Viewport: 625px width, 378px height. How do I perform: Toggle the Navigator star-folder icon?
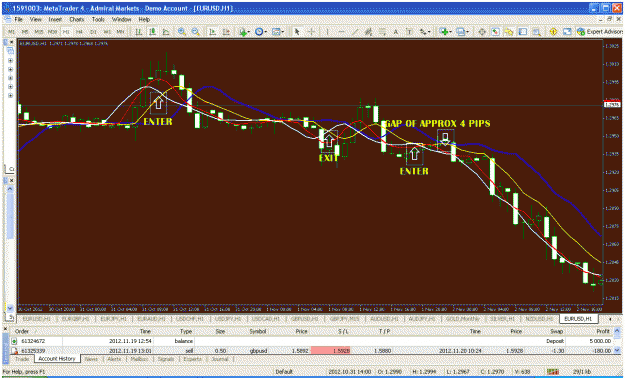point(509,32)
